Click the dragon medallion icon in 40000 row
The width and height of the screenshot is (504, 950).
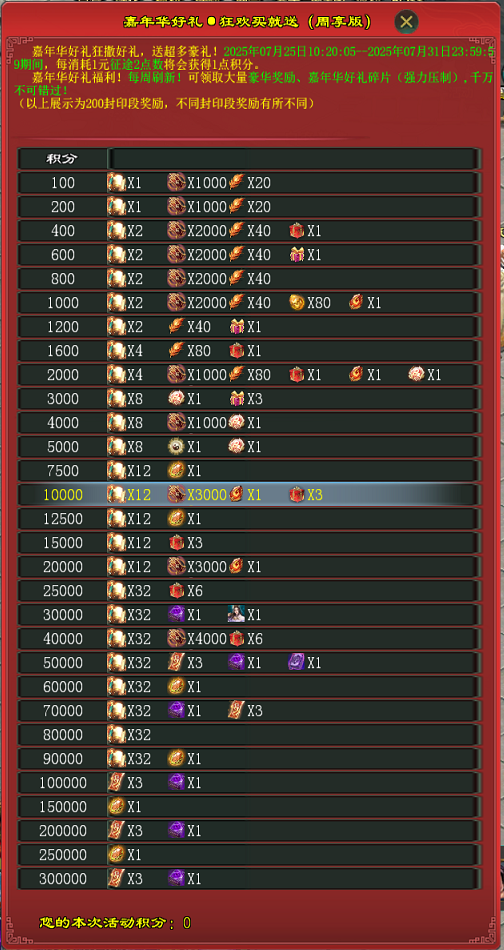point(176,638)
